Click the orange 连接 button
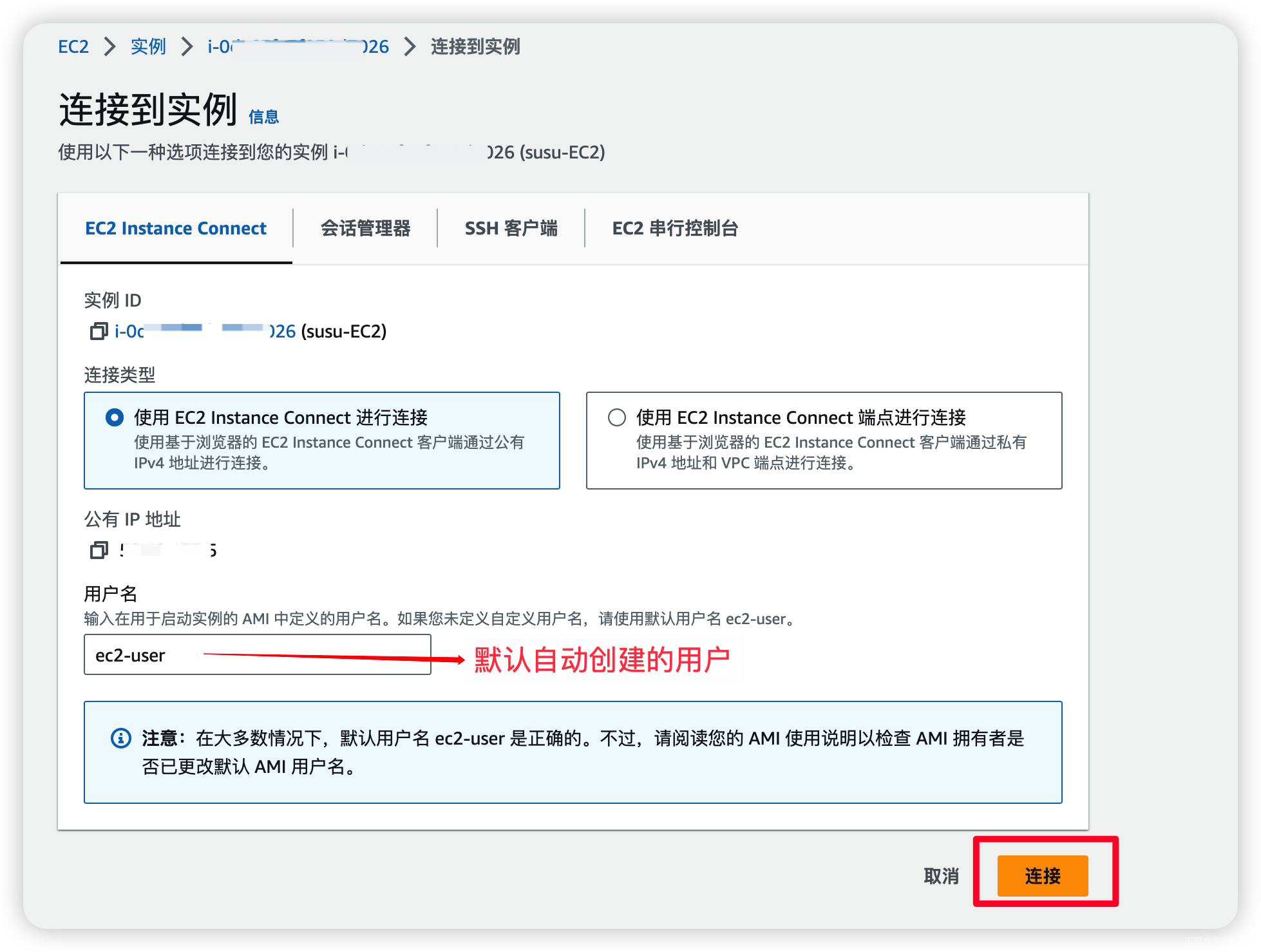This screenshot has width=1261, height=952. 1042,875
